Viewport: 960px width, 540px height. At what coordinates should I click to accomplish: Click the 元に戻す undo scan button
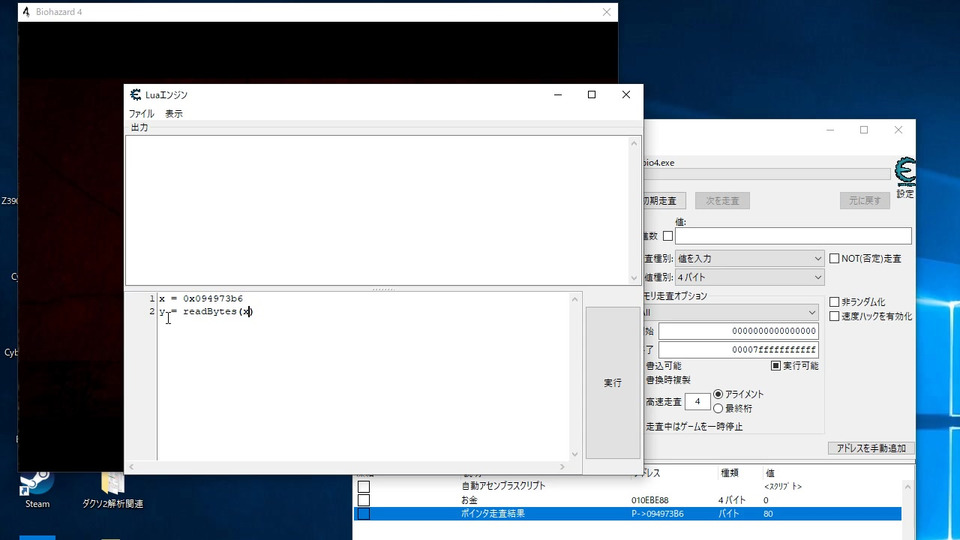click(864, 200)
